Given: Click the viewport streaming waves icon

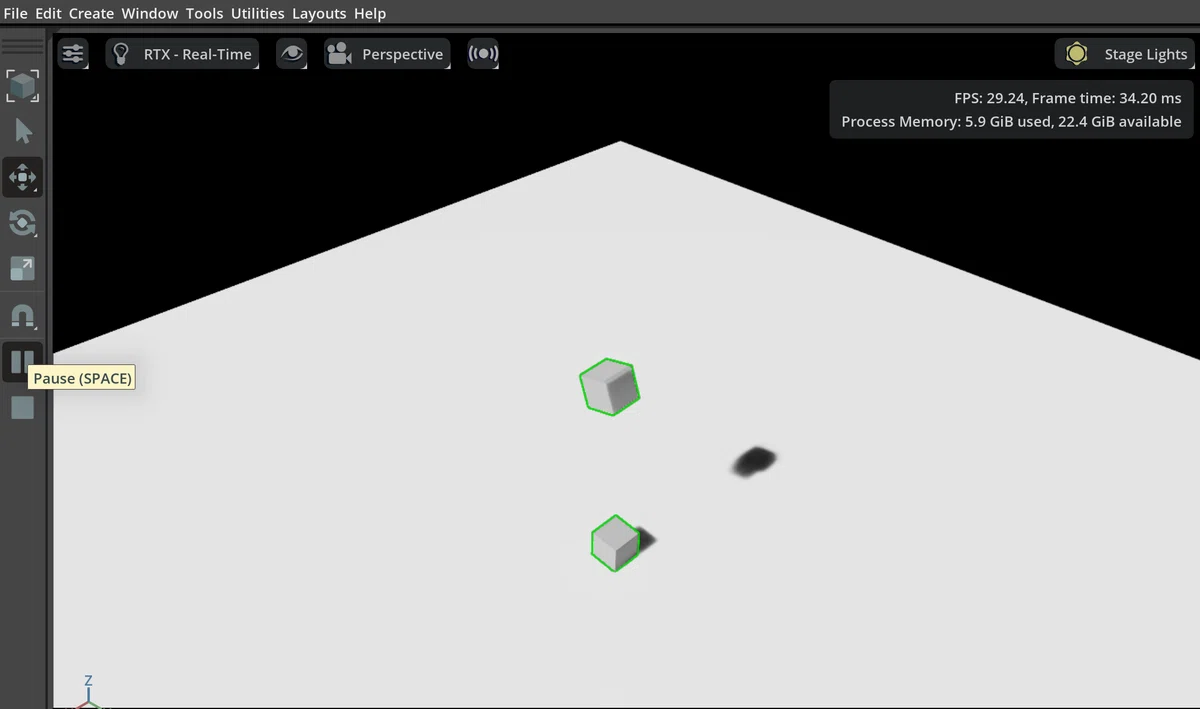Looking at the screenshot, I should click(x=483, y=54).
